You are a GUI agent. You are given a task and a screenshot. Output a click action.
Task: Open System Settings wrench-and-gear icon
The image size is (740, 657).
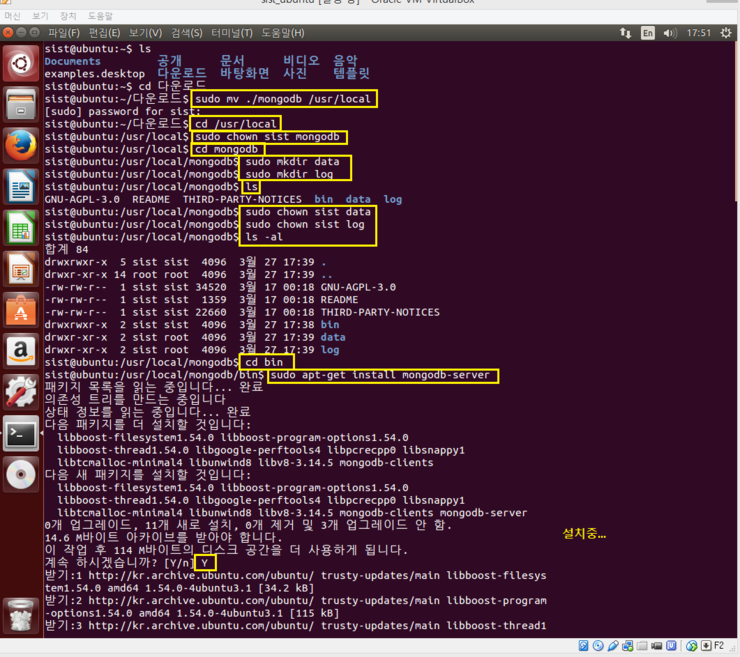21,392
